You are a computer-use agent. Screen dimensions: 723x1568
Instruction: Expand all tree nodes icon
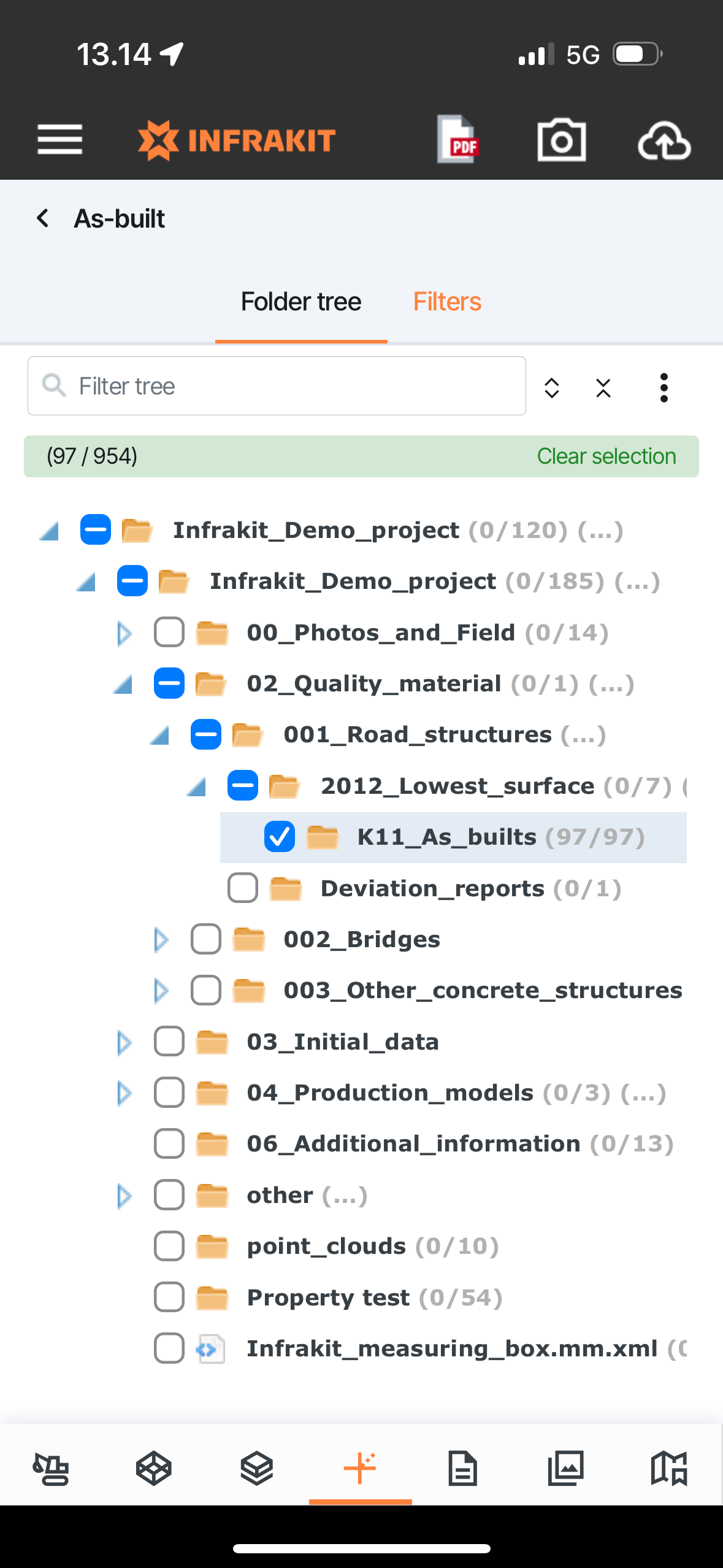[x=552, y=388]
